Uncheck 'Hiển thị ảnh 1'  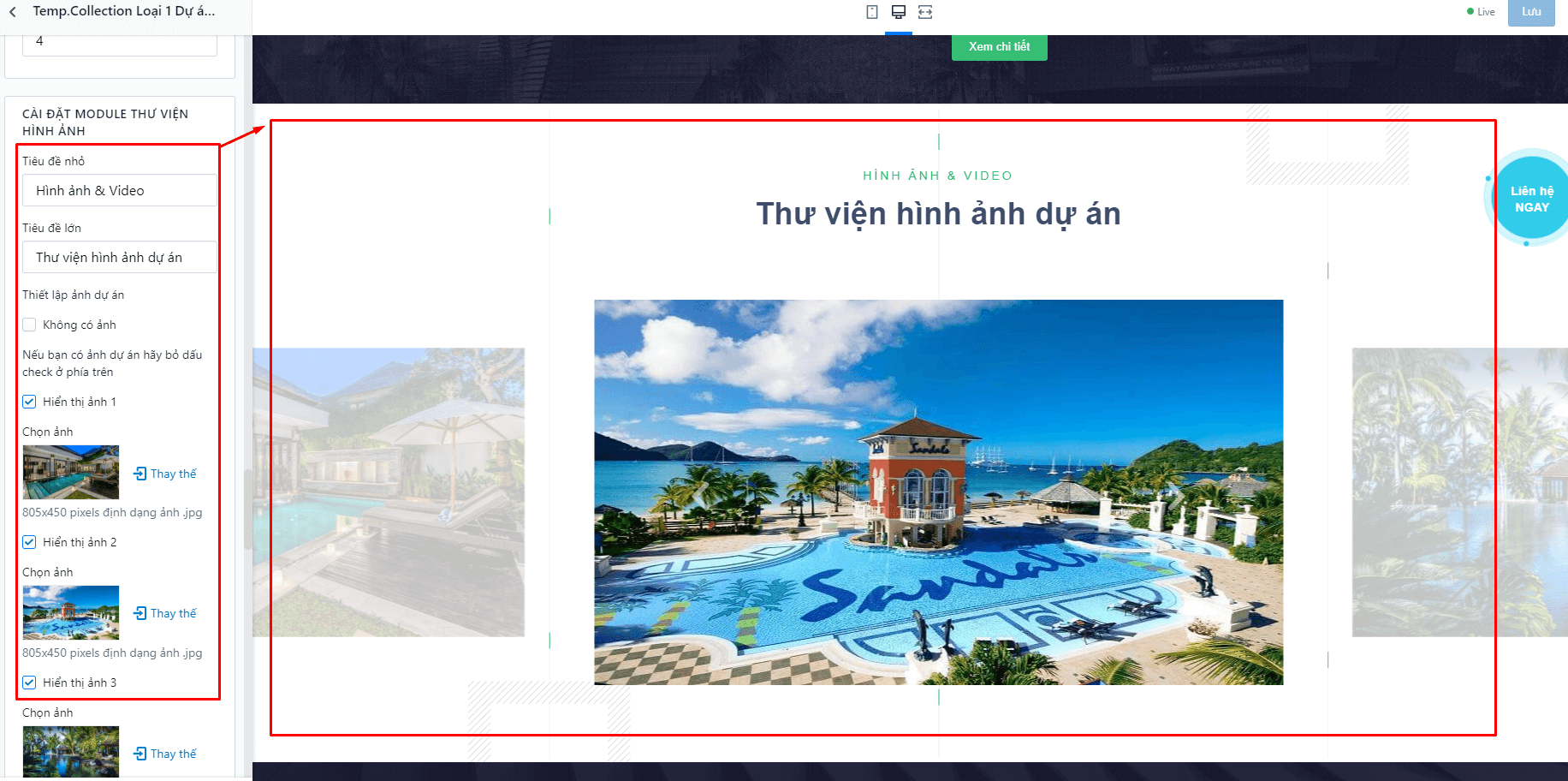click(x=29, y=402)
